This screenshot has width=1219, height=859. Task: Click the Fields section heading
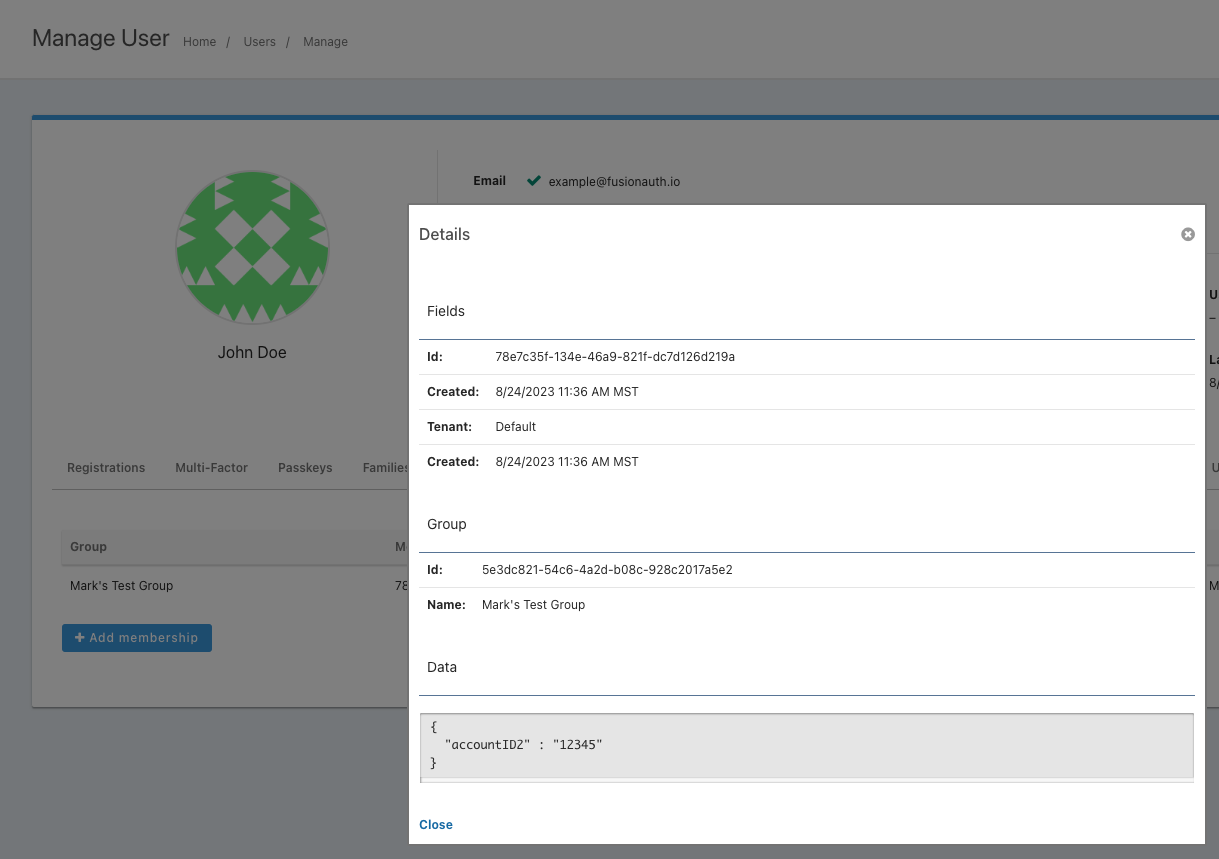446,311
